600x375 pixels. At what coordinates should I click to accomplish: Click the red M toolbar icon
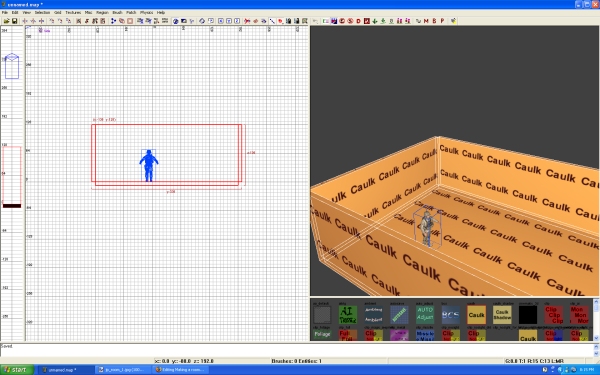click(x=426, y=21)
